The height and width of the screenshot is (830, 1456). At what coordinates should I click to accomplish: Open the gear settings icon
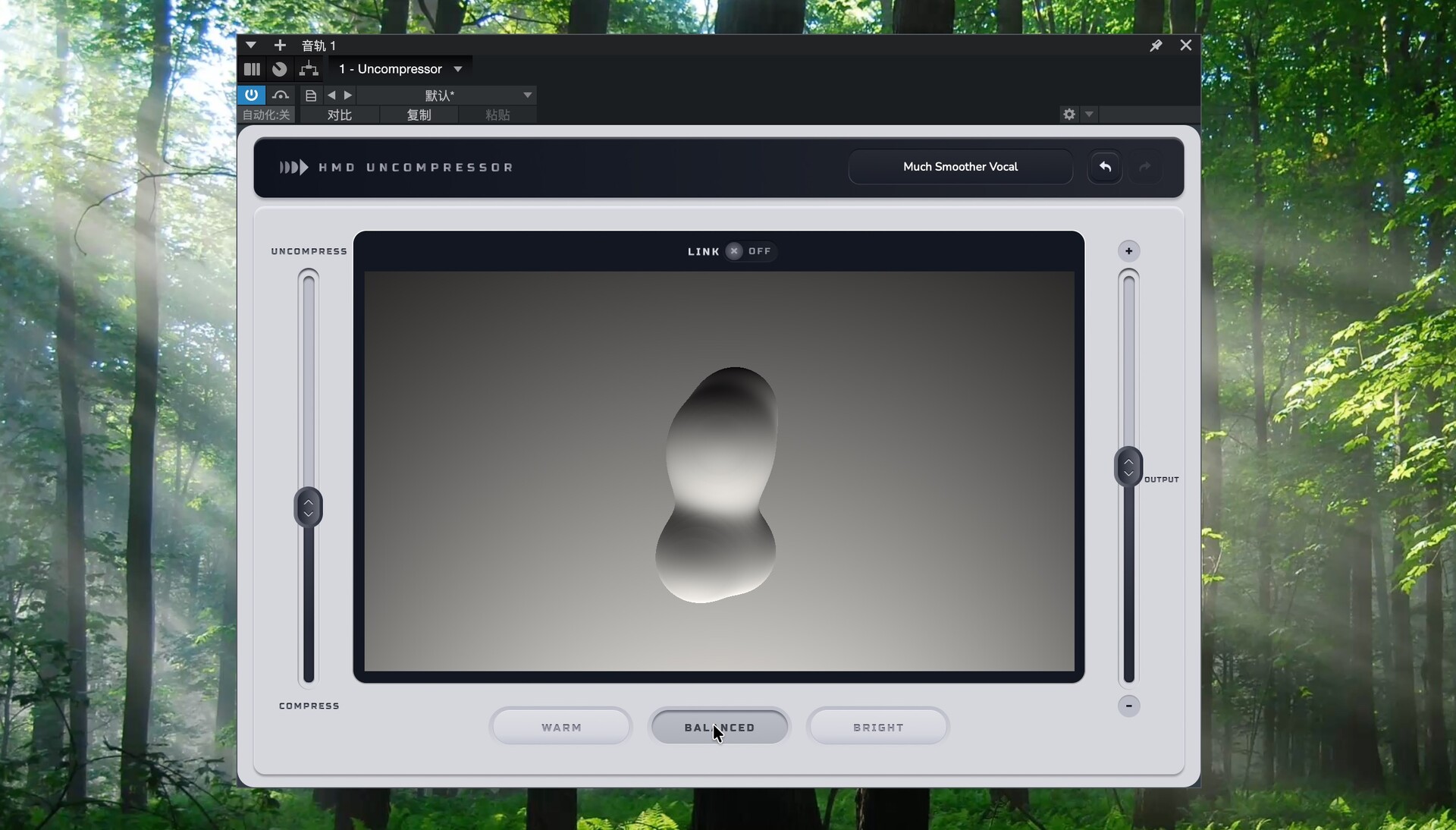(x=1069, y=115)
